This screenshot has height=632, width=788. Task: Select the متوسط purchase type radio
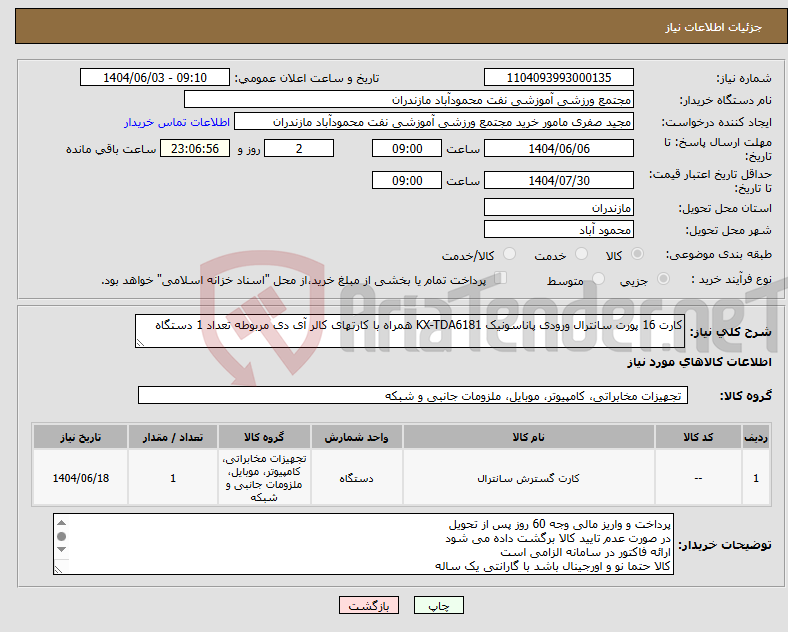(598, 278)
